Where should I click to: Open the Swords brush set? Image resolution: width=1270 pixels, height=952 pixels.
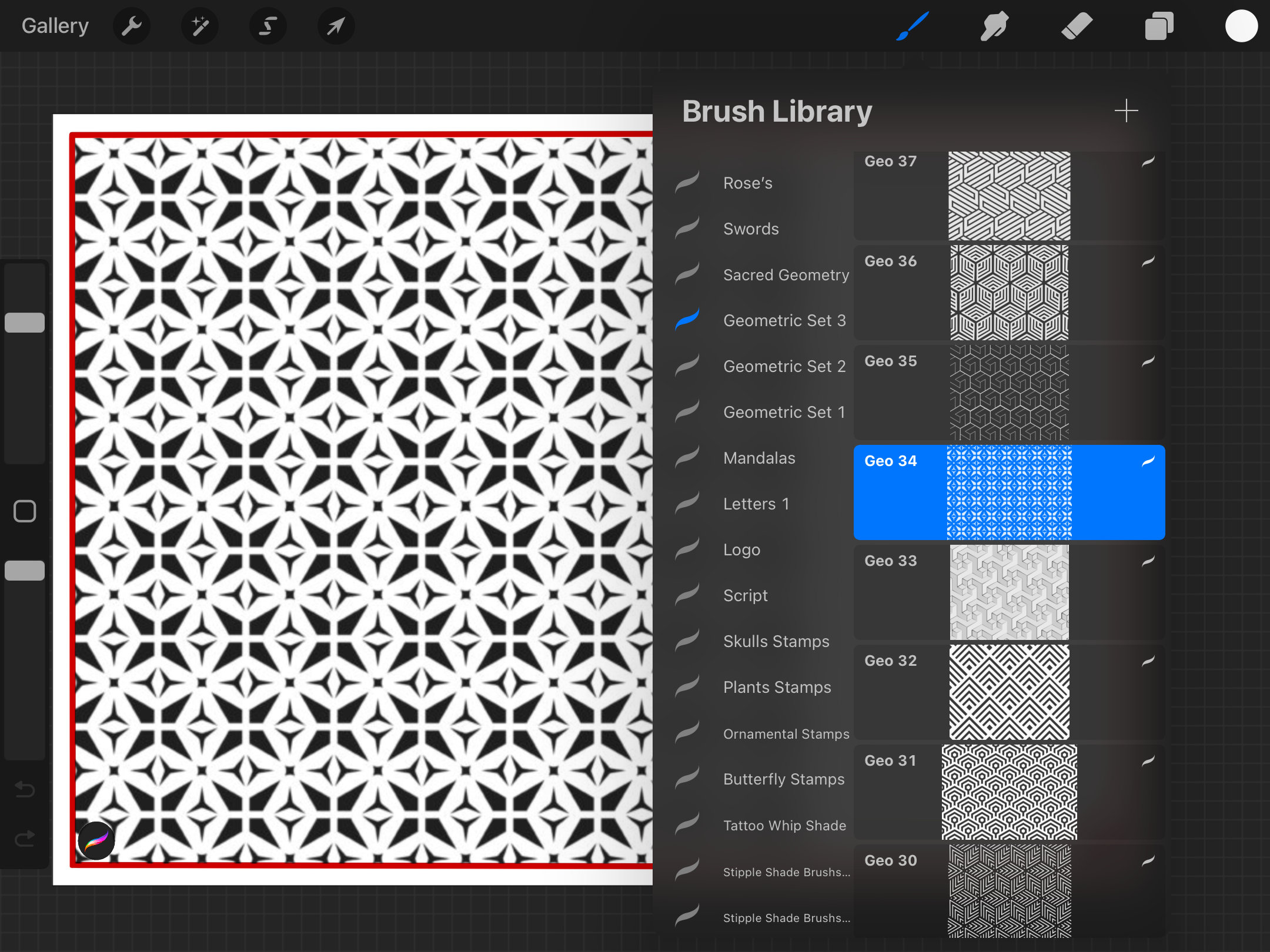pos(763,229)
